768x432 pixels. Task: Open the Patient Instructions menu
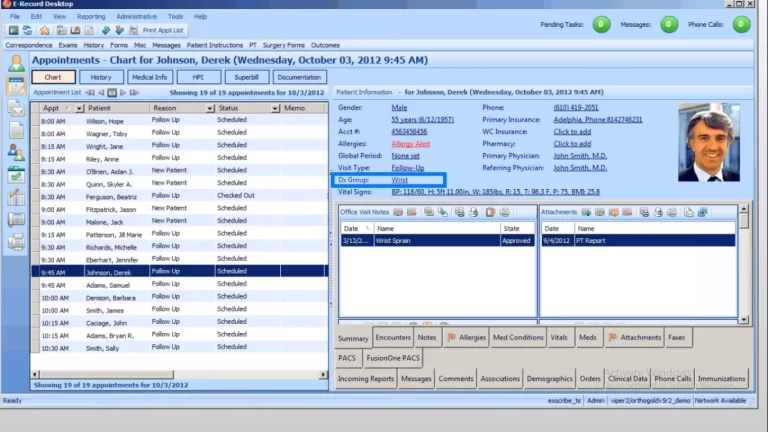(215, 45)
